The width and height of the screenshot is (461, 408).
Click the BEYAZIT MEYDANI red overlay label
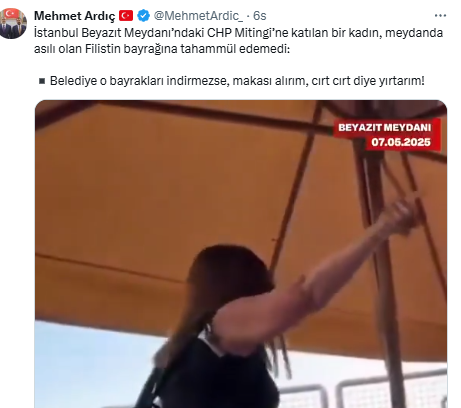coord(384,127)
